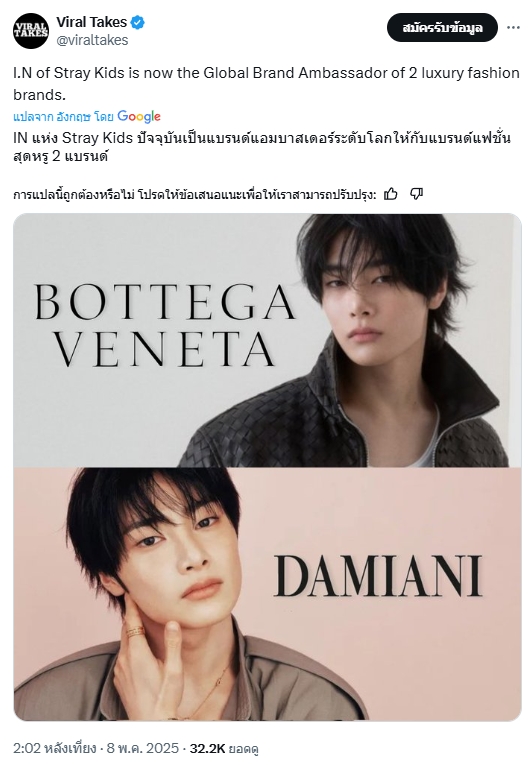Image resolution: width=531 pixels, height=765 pixels.
Task: Click the DAMIANI wordmark in image
Action: (x=378, y=576)
